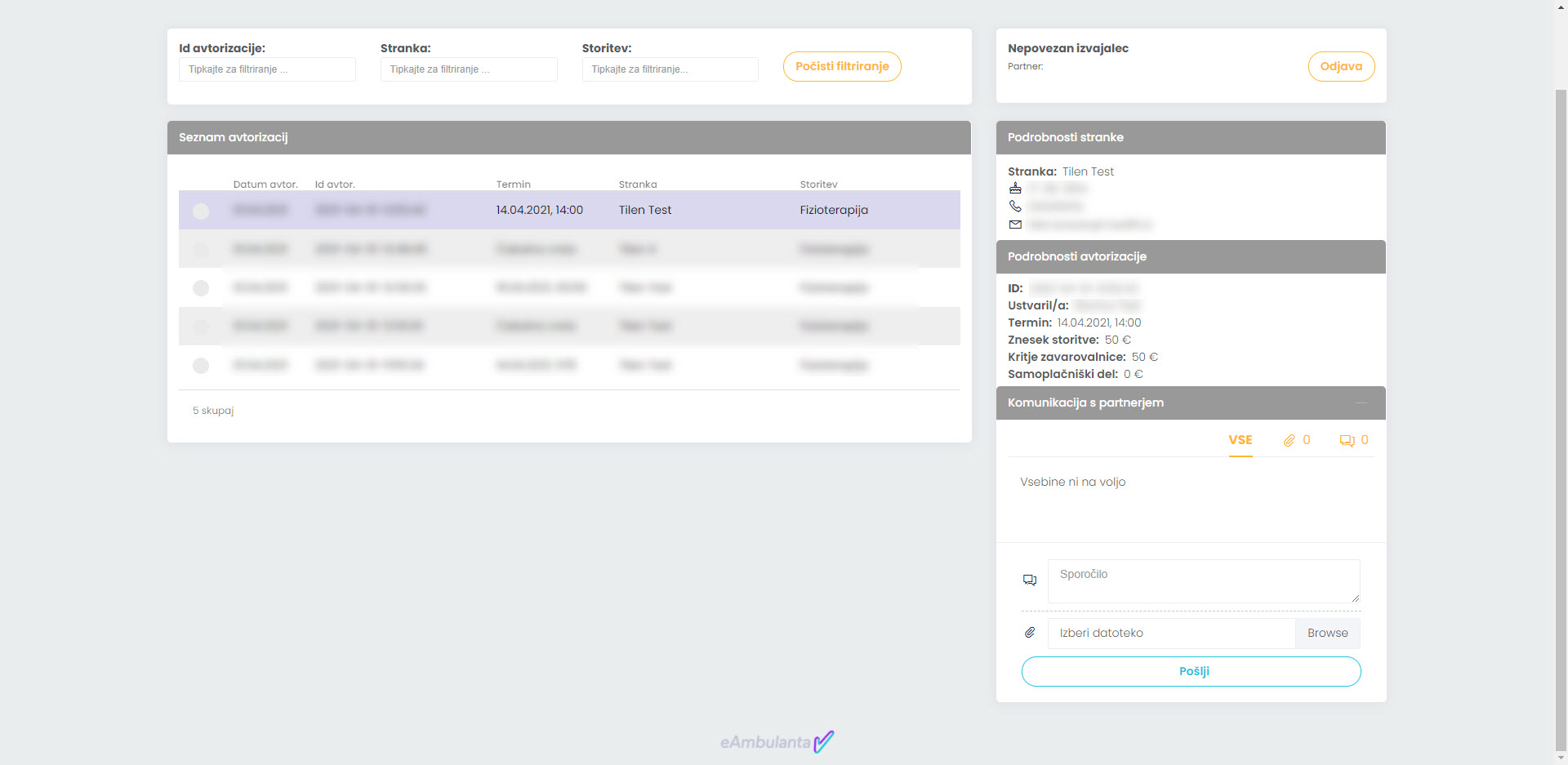Focus the Id avtorizacije filter input
The height and width of the screenshot is (765, 1568).
click(267, 69)
